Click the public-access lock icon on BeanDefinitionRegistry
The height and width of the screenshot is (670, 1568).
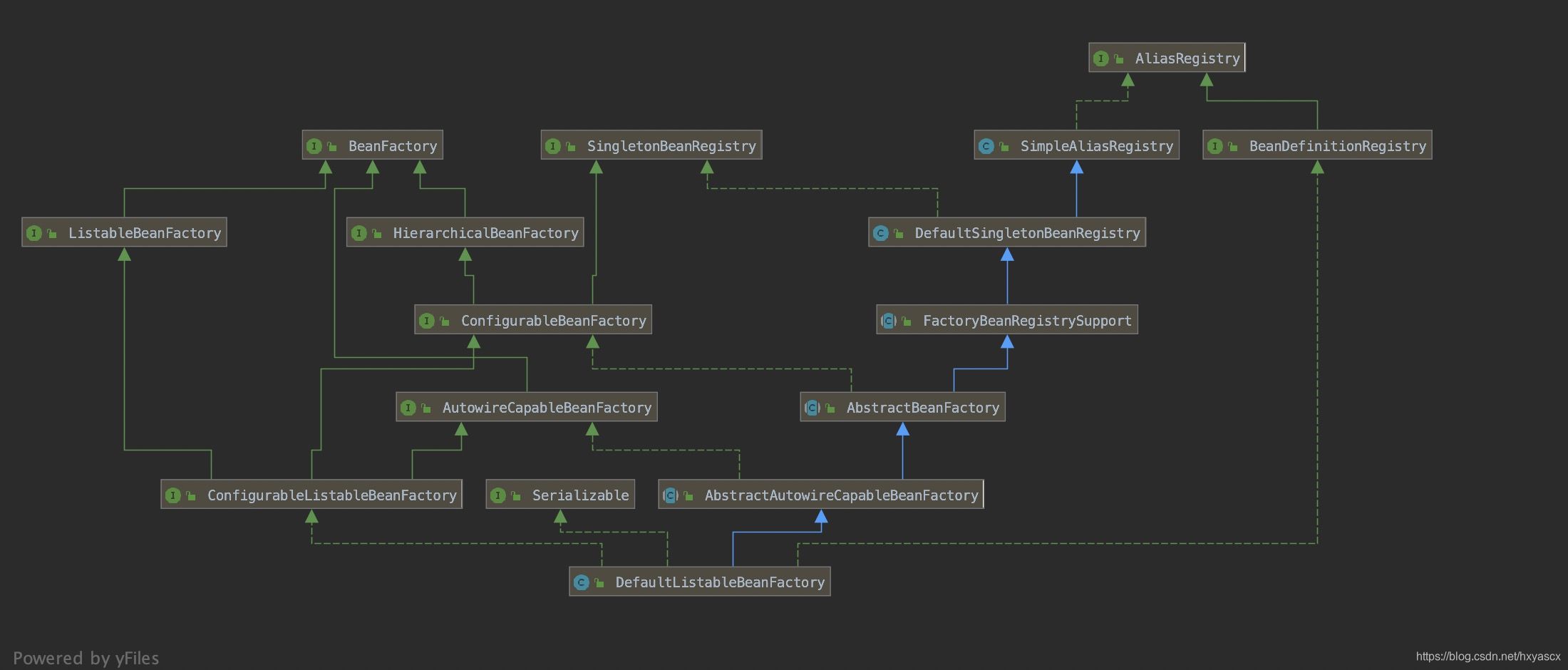click(1233, 147)
